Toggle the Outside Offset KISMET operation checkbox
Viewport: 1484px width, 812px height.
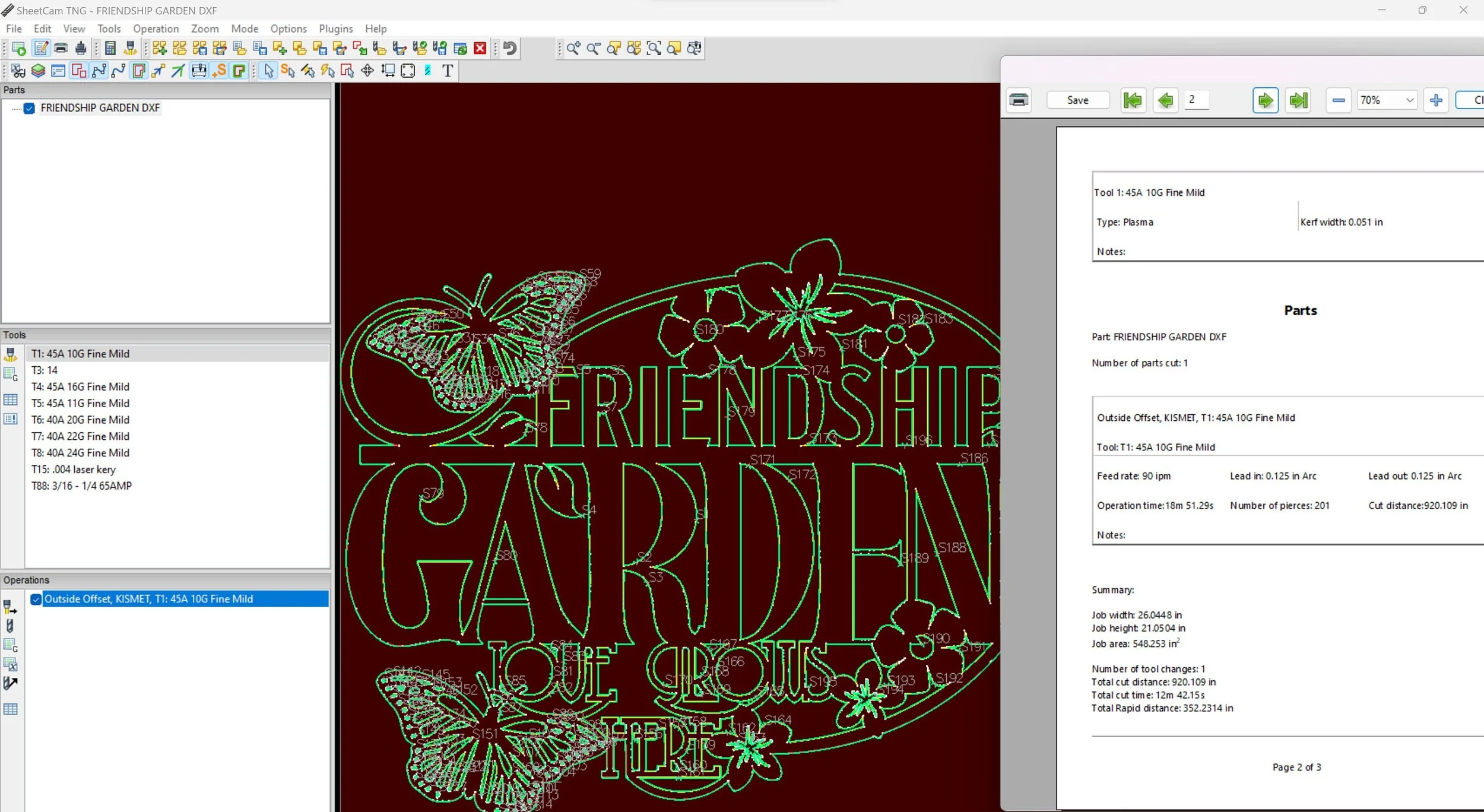coord(36,599)
